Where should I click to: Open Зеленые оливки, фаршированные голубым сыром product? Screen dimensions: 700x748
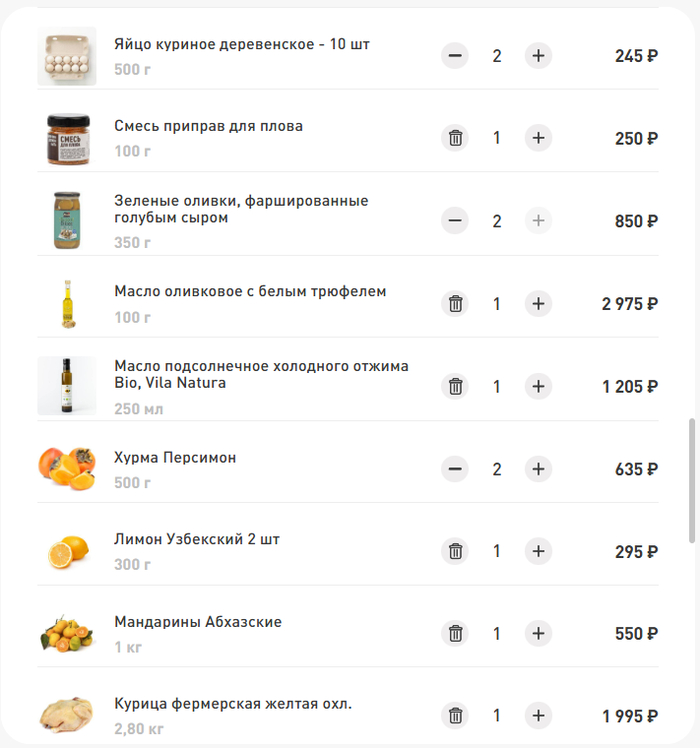tap(241, 209)
